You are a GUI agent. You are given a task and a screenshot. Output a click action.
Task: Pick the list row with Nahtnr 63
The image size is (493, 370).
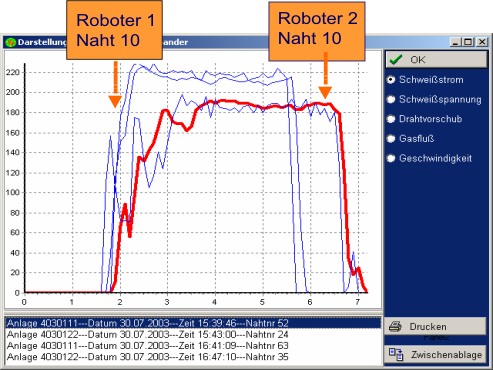point(193,346)
